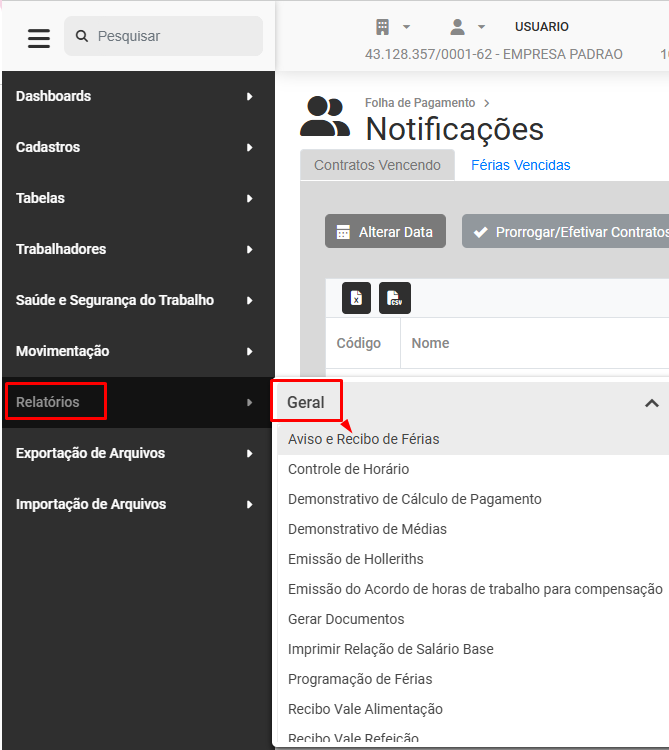Open Imprimir Relação de Salário Base
The image size is (669, 750).
(x=391, y=649)
